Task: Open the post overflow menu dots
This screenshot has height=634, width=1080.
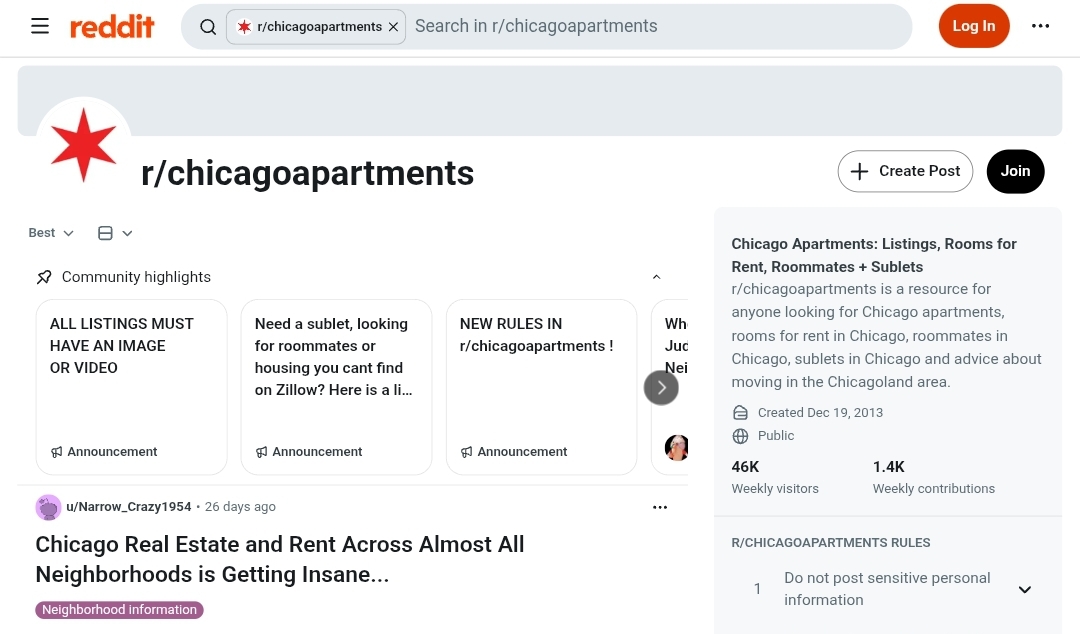Action: click(x=660, y=507)
